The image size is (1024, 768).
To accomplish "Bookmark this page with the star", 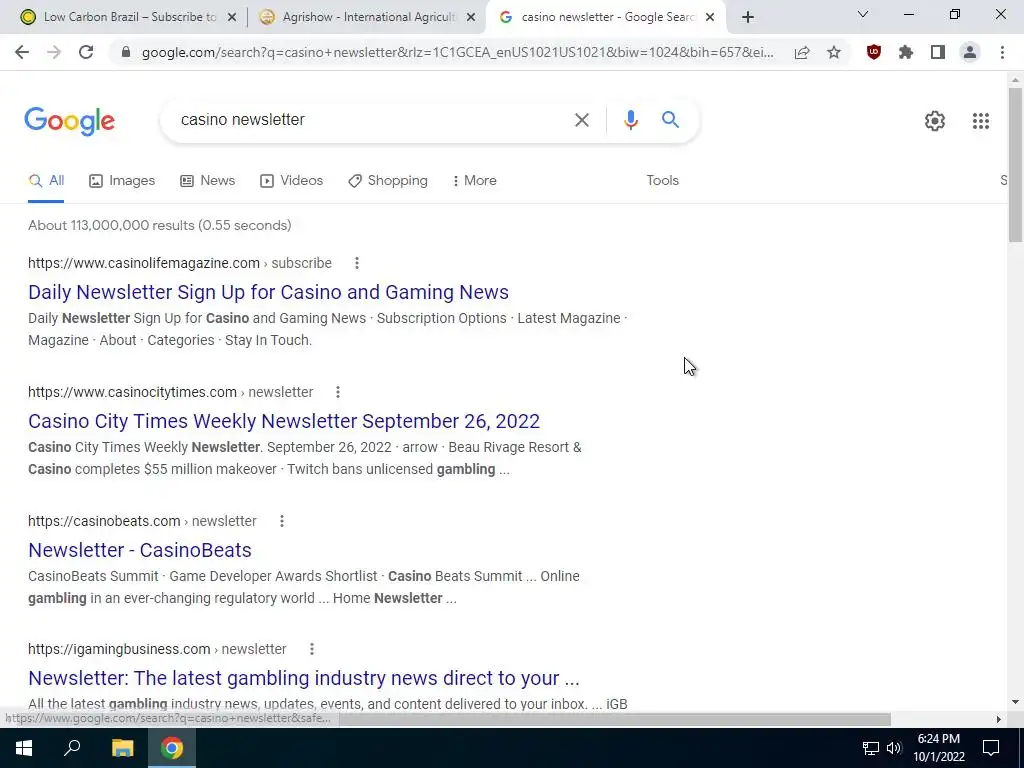I will (834, 52).
